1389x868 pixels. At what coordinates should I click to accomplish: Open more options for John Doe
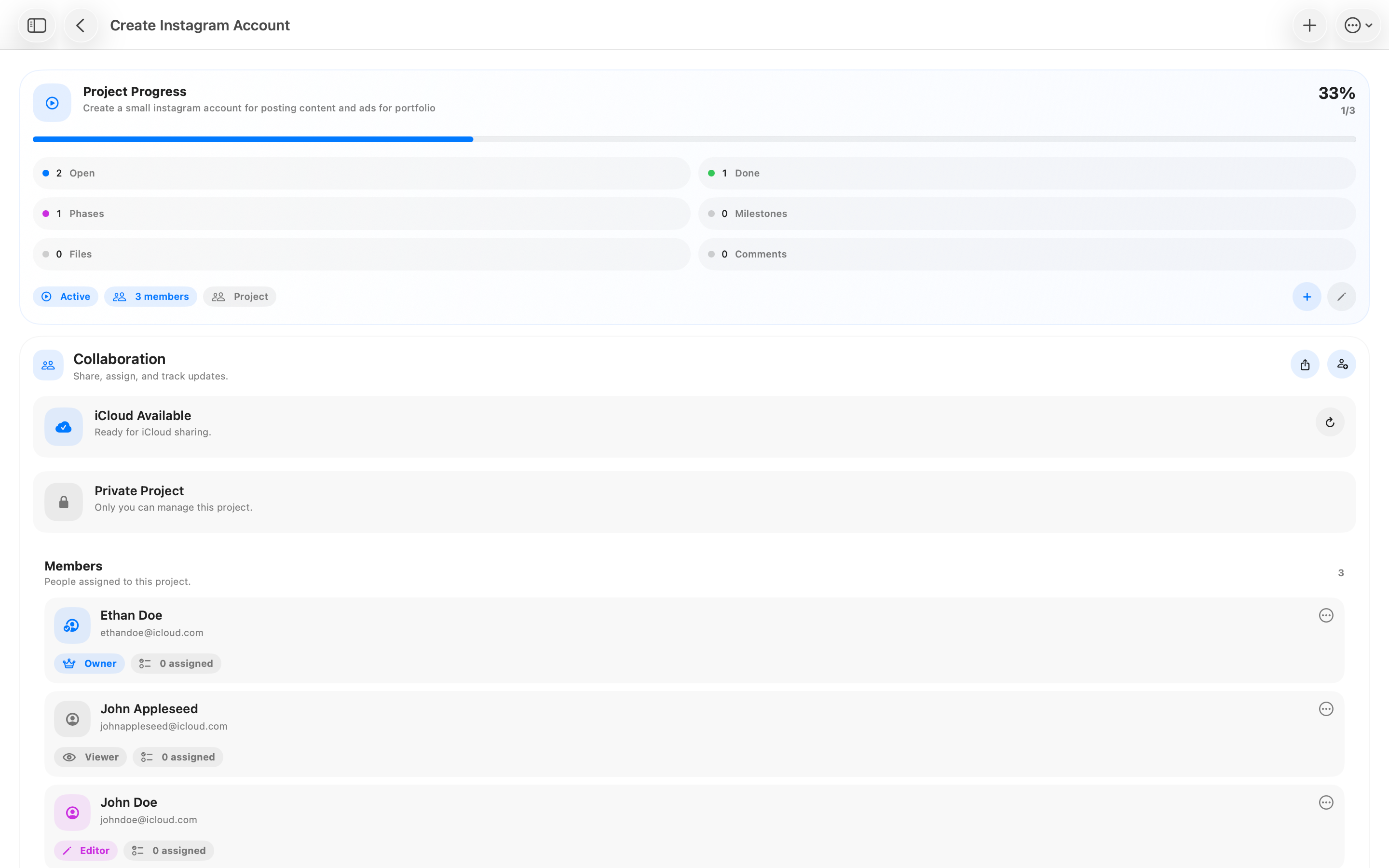coord(1326,802)
